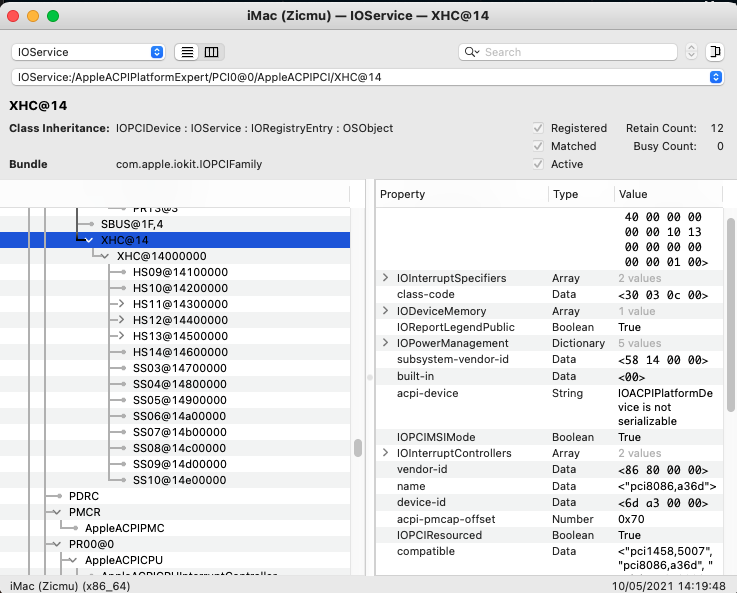Expand the IOPowerManagement dictionary
This screenshot has width=737, height=593.
point(385,343)
